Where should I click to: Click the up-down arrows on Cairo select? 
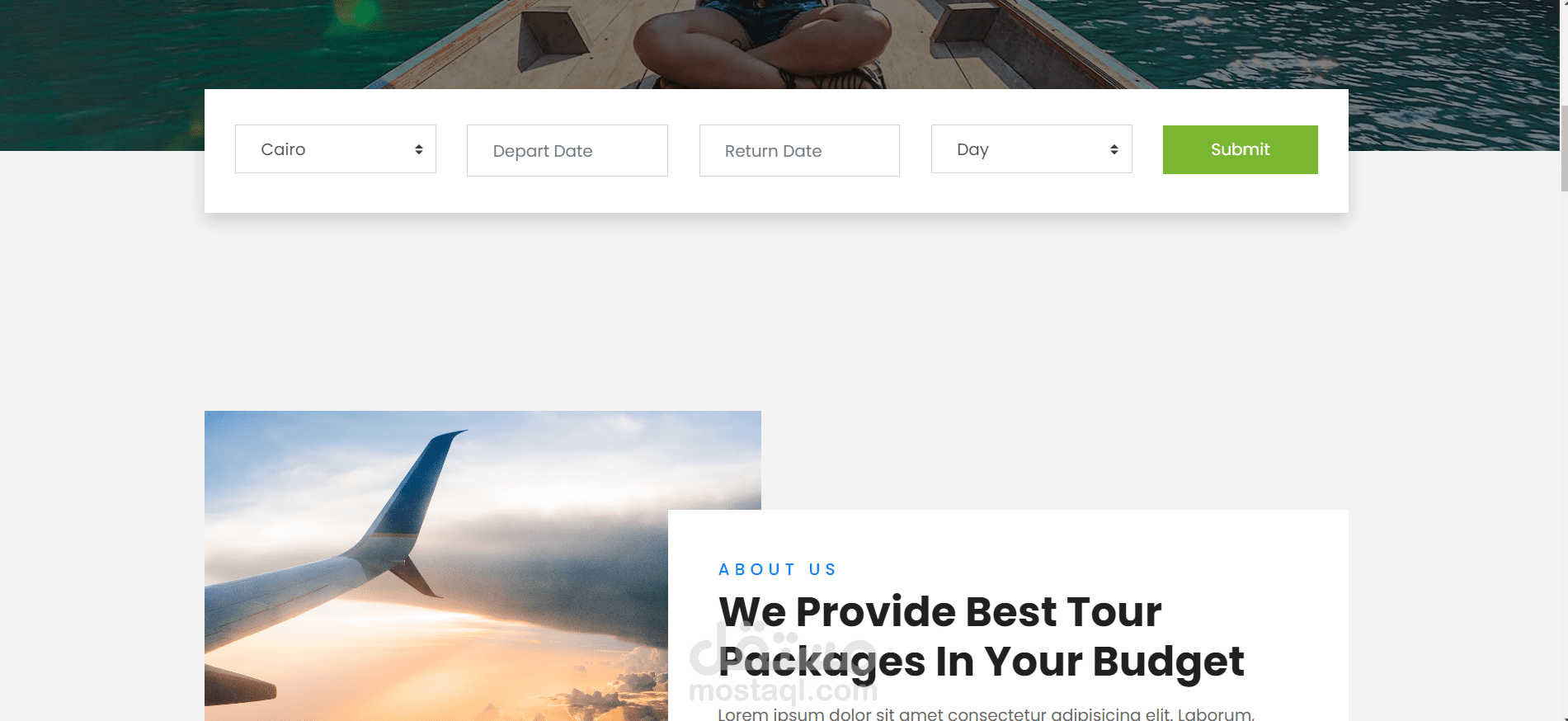tap(419, 149)
